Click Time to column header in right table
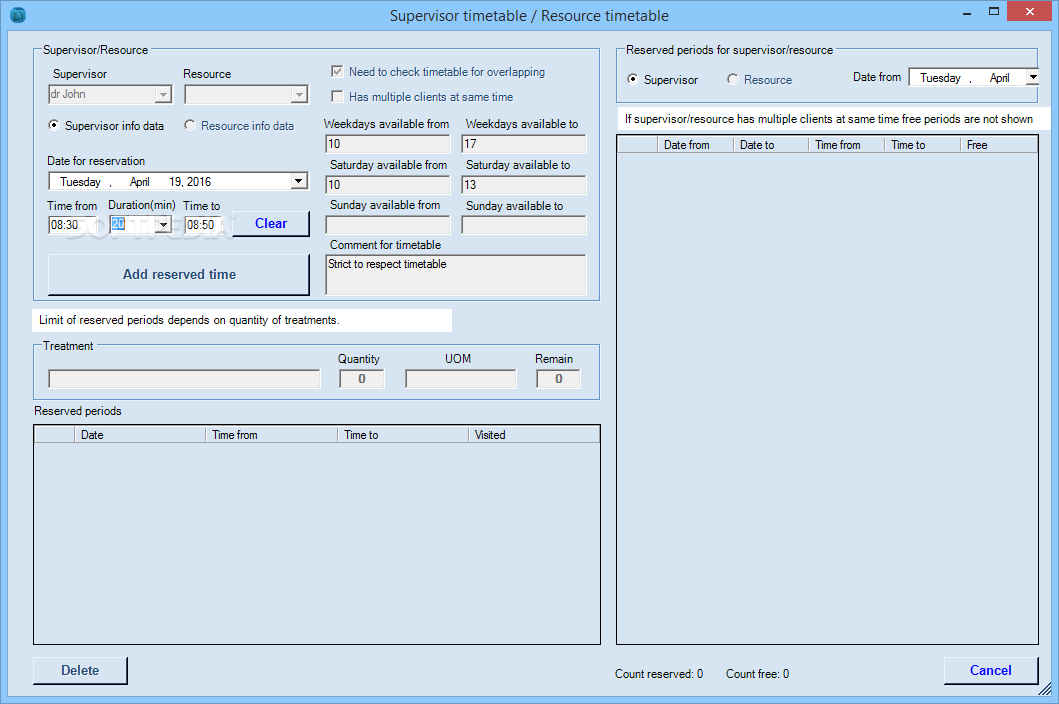The height and width of the screenshot is (704, 1059). point(923,145)
